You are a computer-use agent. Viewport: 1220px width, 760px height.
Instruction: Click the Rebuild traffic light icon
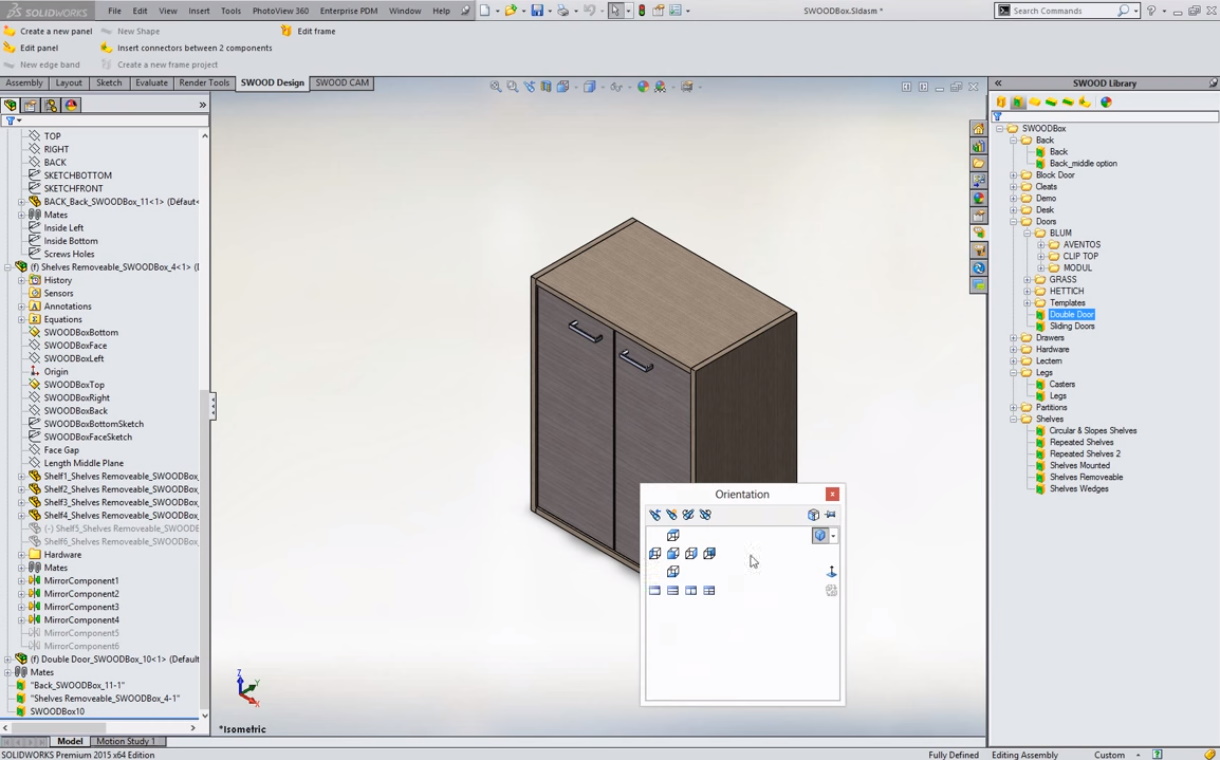[641, 11]
